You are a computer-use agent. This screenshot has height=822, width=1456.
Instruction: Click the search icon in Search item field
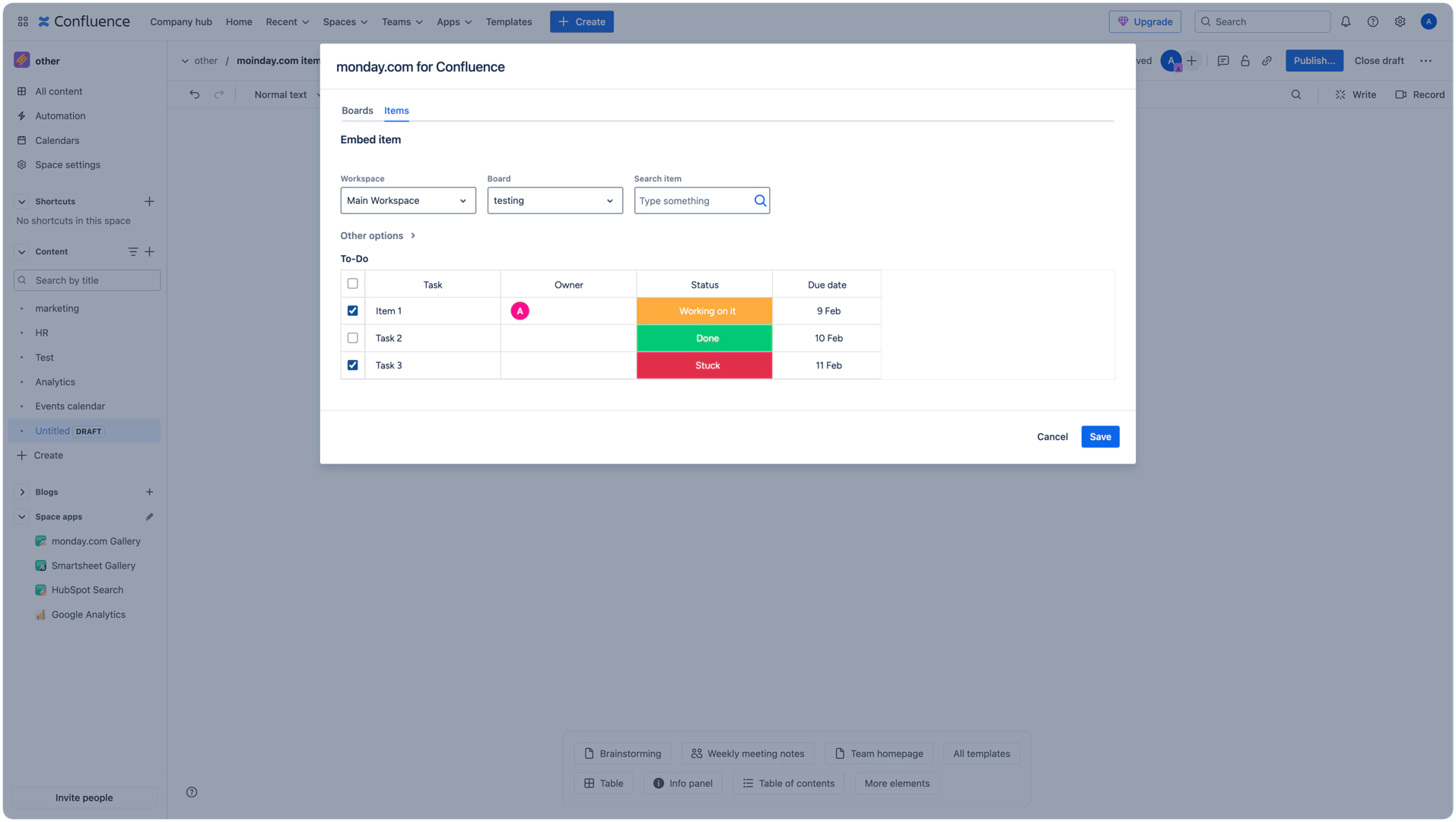(x=759, y=201)
